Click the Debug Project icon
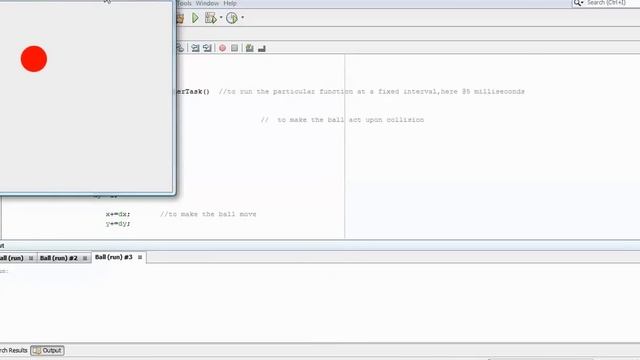The image size is (640, 360). [x=210, y=18]
